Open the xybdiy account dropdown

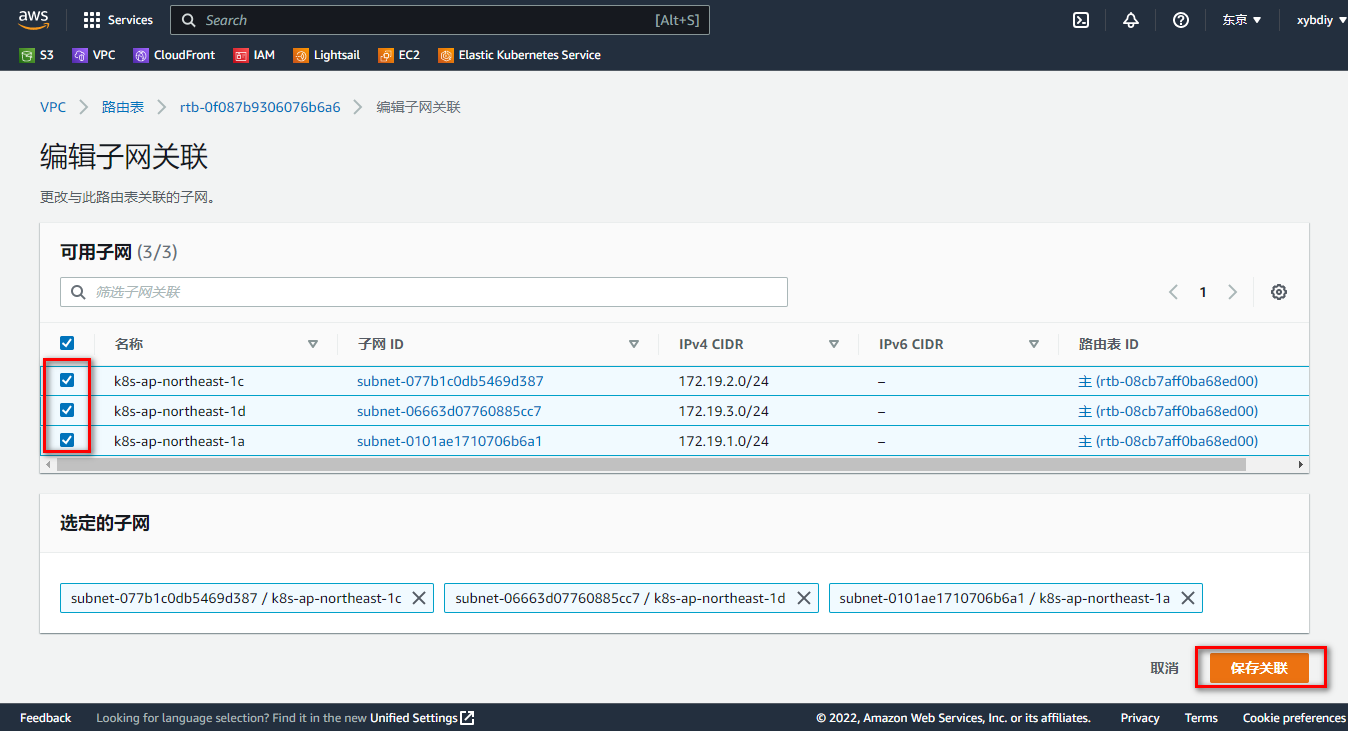[x=1321, y=20]
